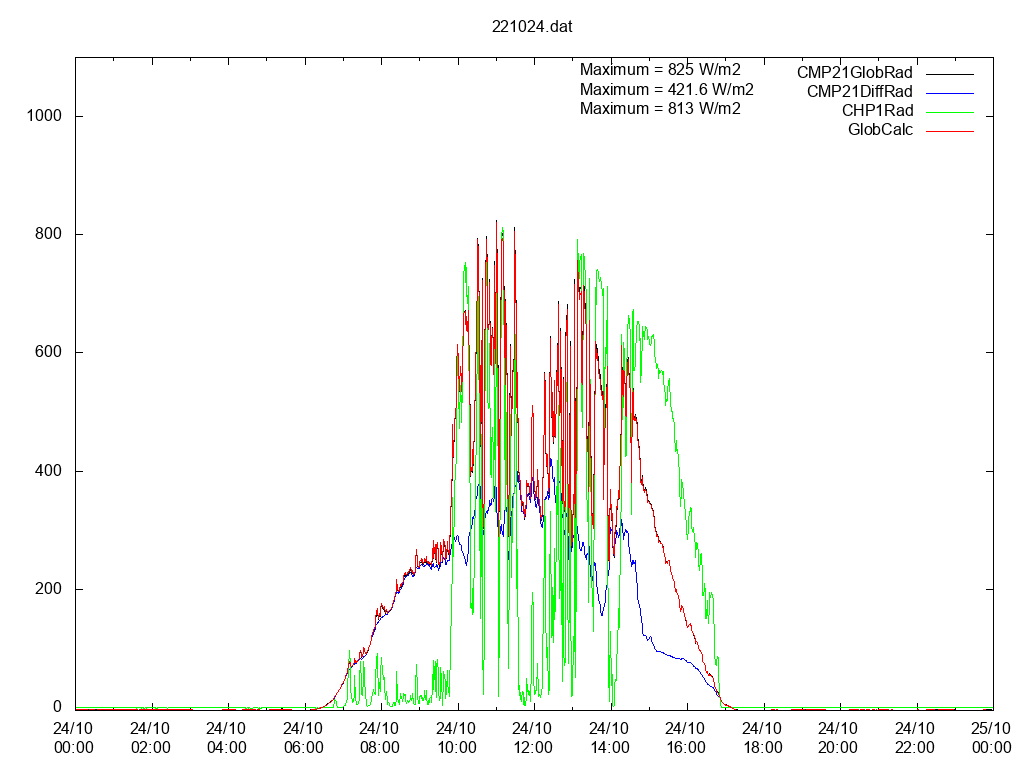Screen dimensions: 1024x768
Task: Click the plot title 221024.dat
Action: click(x=532, y=27)
